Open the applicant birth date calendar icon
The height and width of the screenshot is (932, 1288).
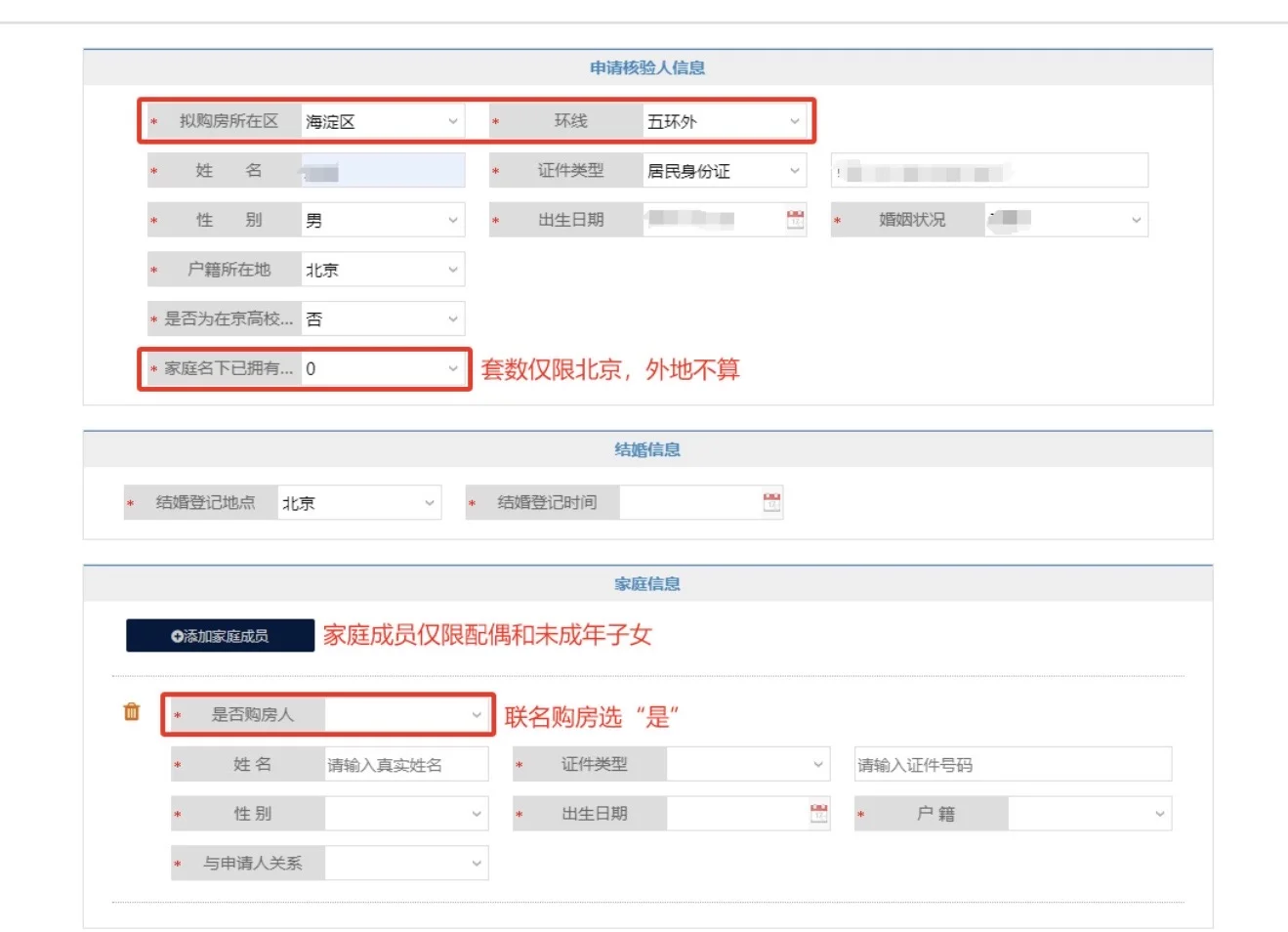(796, 220)
